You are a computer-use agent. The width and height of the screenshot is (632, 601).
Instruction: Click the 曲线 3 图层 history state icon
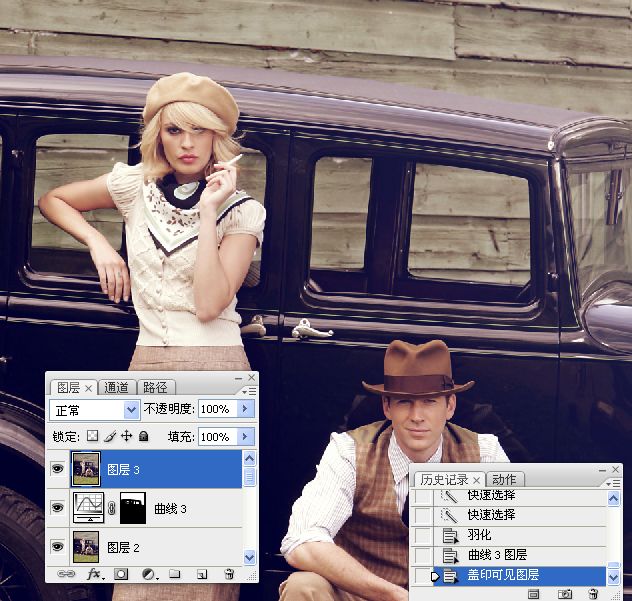pyautogui.click(x=450, y=556)
